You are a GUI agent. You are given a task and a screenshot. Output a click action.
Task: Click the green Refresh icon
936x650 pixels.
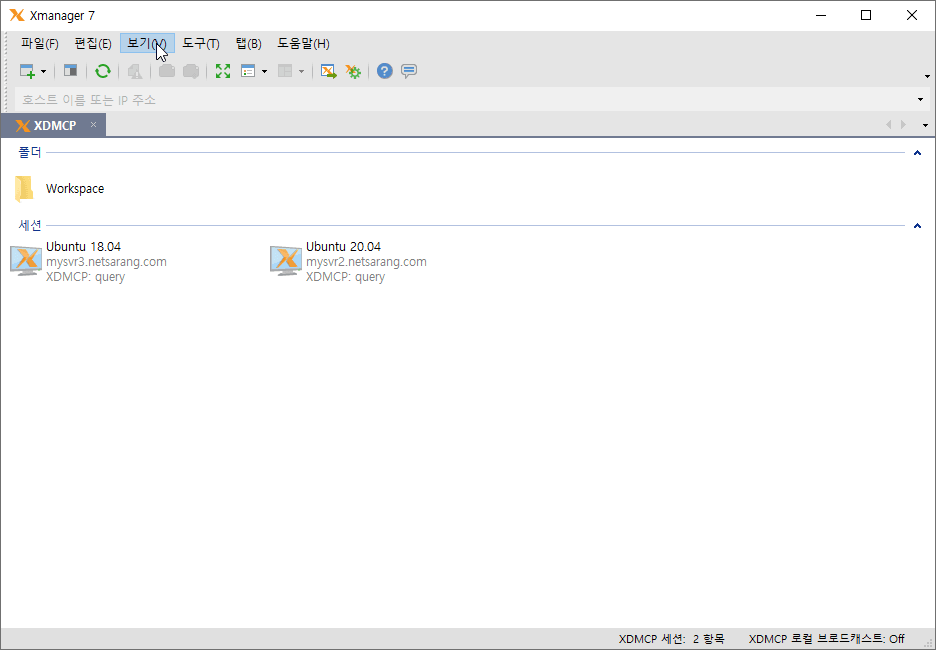click(103, 71)
